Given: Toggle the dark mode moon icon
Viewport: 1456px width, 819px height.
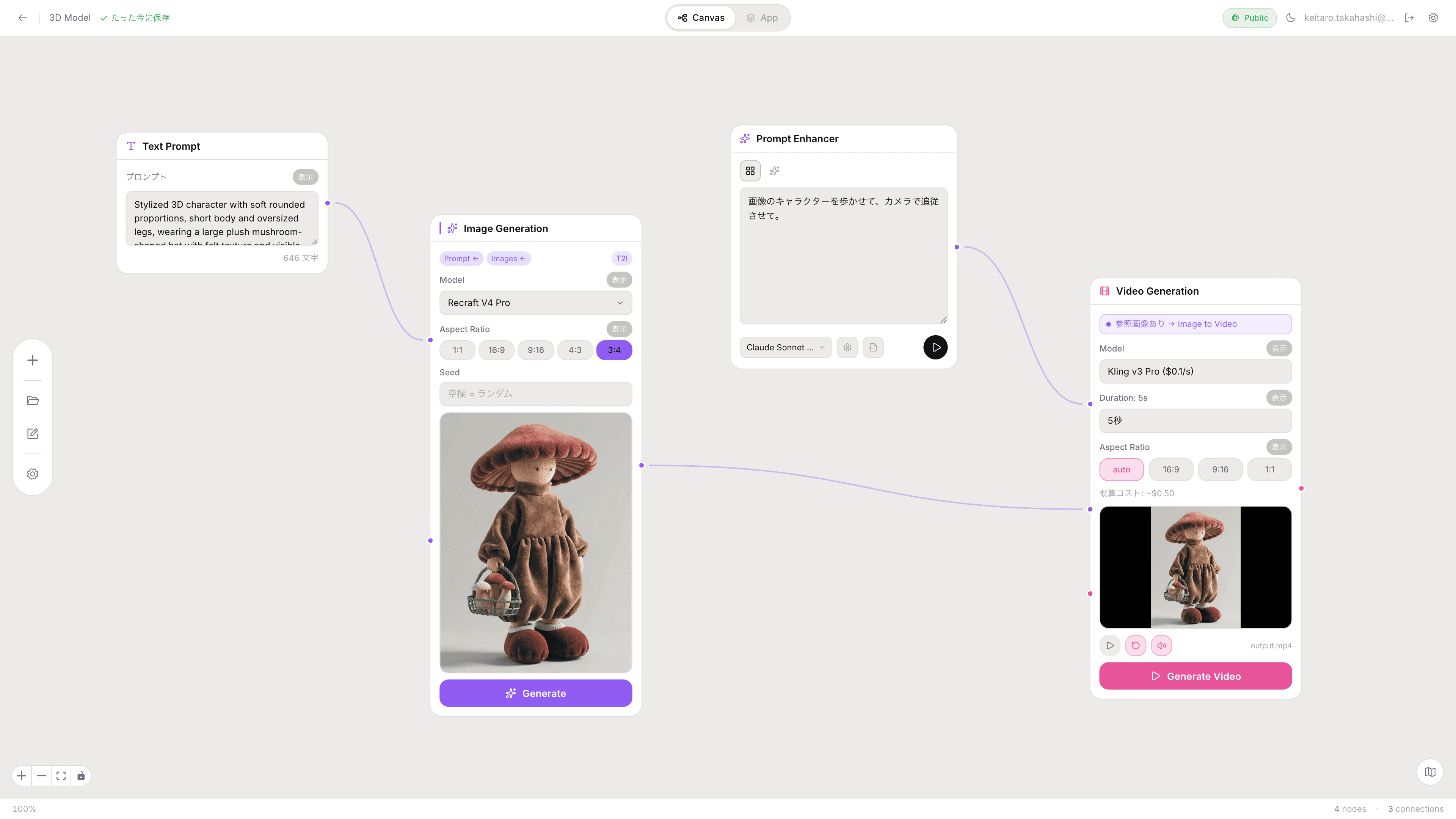Looking at the screenshot, I should point(1290,17).
